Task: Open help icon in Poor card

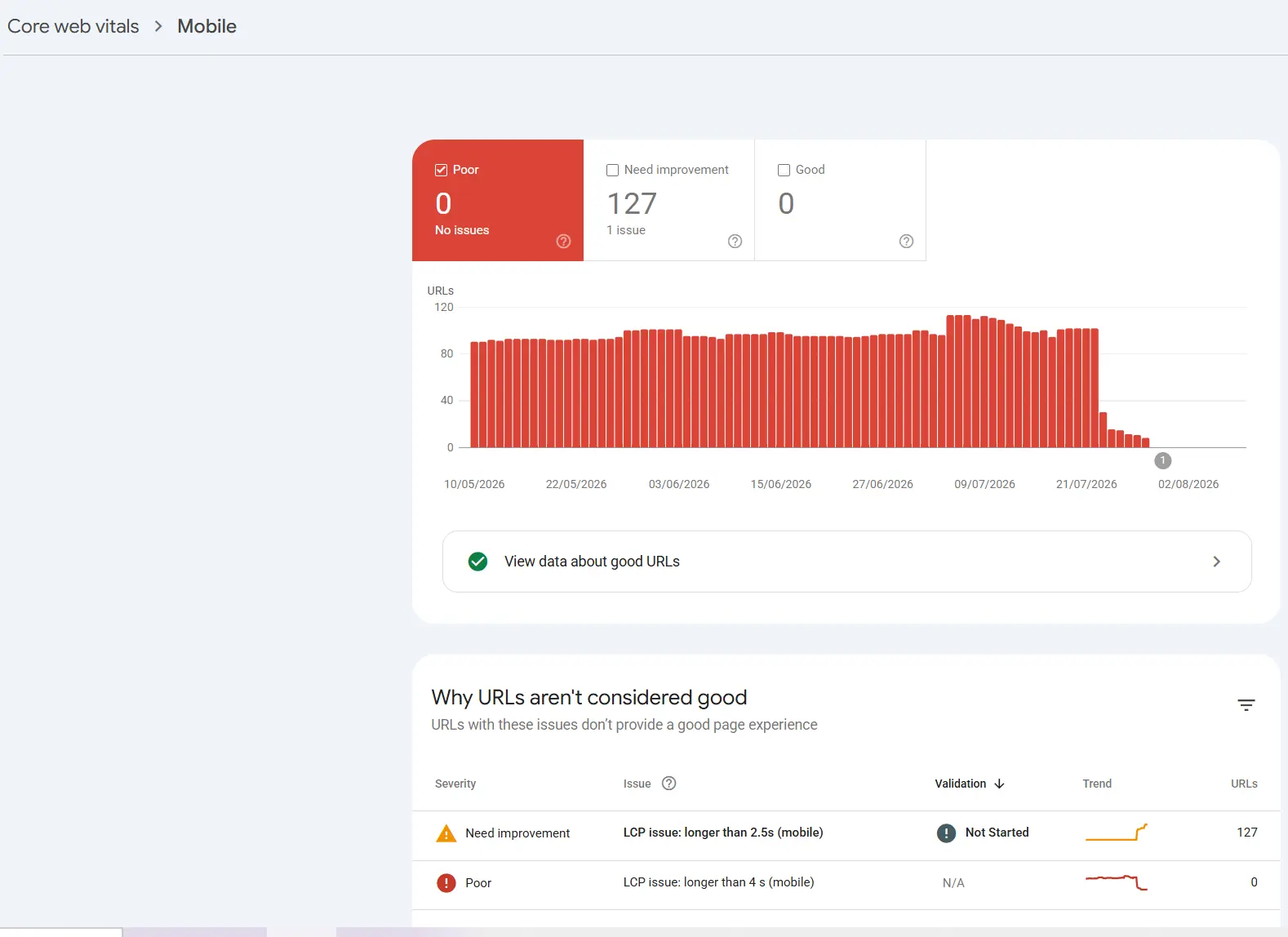Action: pos(563,241)
